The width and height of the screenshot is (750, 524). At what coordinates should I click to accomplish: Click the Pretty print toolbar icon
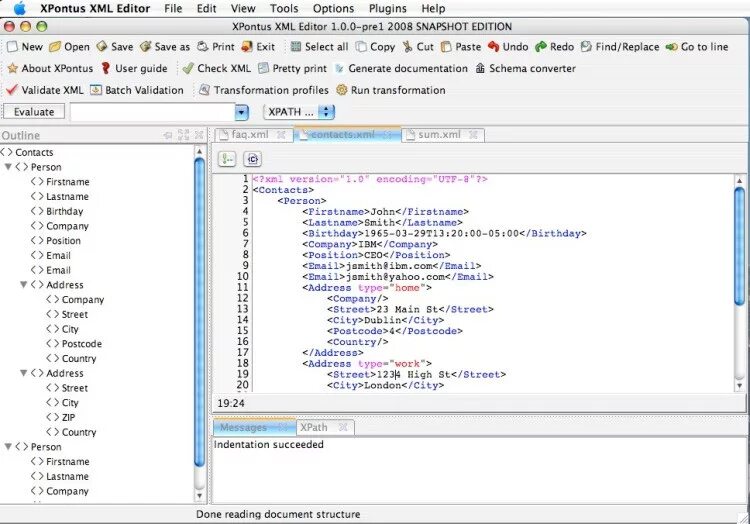(263, 68)
